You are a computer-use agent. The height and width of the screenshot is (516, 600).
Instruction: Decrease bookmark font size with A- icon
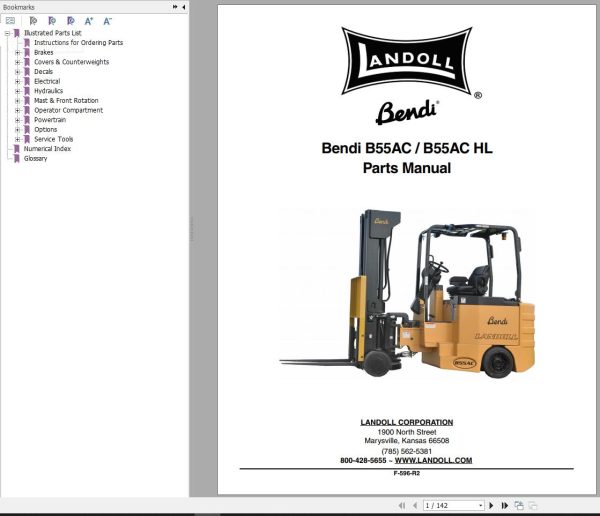(108, 21)
